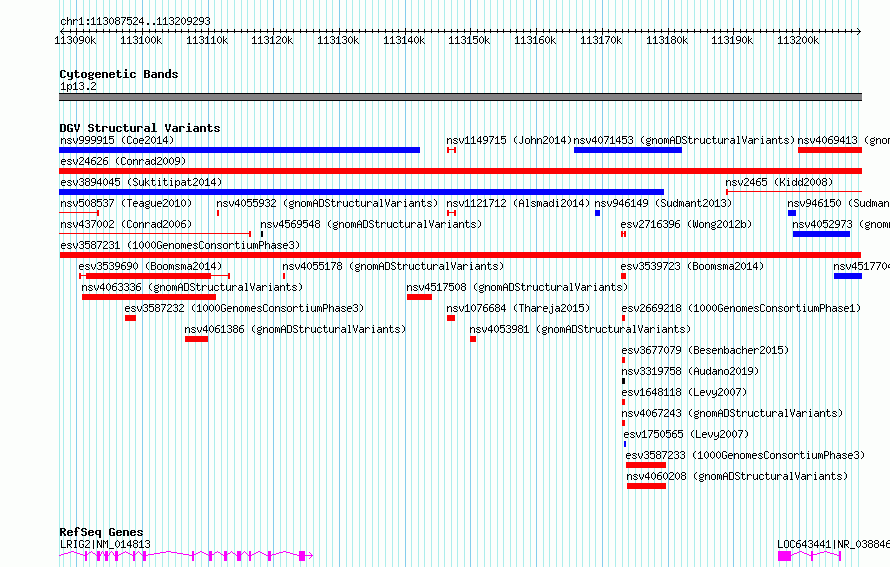Image resolution: width=890 pixels, height=567 pixels.
Task: Open the nsv4055178 (gnomADStructuralVariants) label
Action: (393, 266)
